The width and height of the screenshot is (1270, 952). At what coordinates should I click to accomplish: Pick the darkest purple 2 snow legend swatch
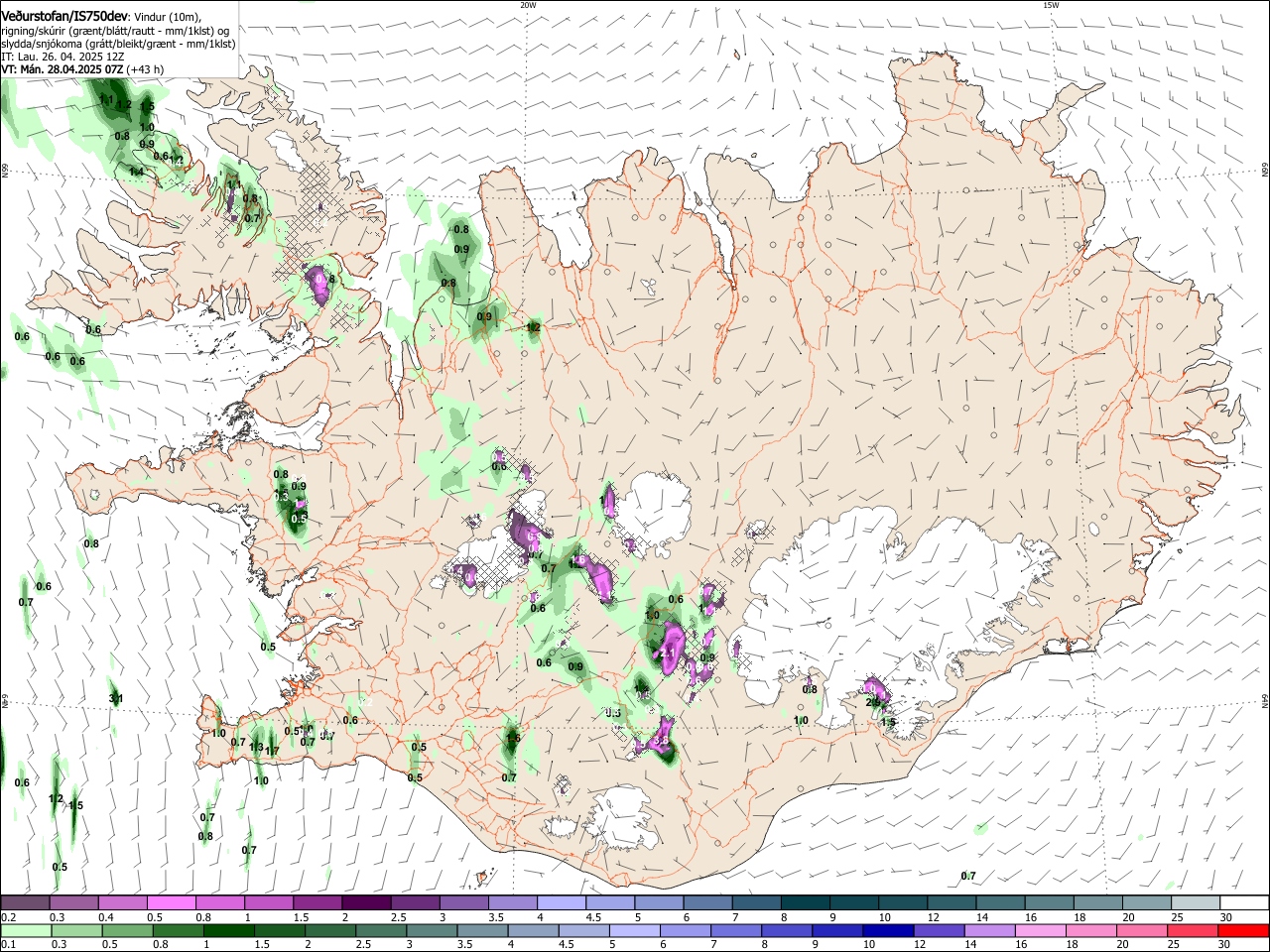(366, 903)
